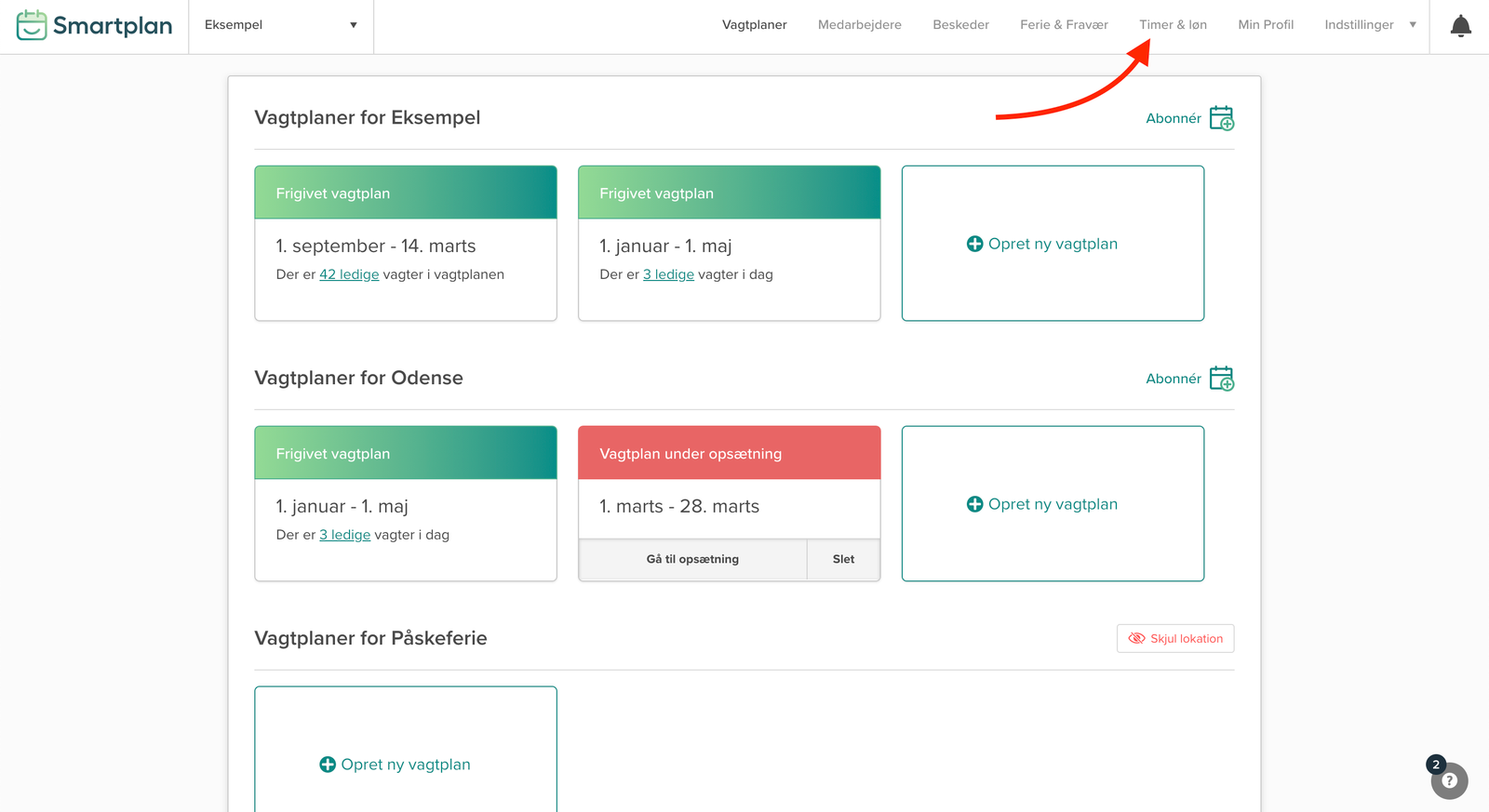Click the Abonnér calendar icon for Odense

pos(1221,379)
